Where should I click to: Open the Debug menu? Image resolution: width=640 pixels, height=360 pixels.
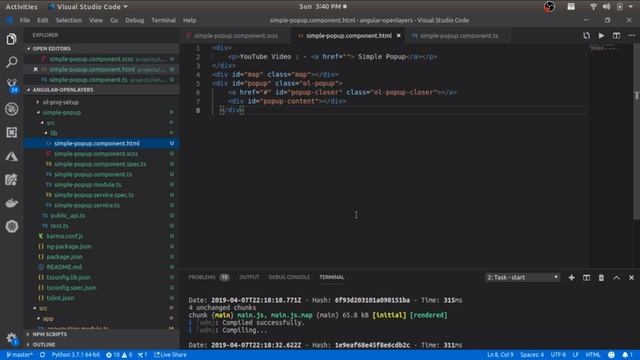135,20
